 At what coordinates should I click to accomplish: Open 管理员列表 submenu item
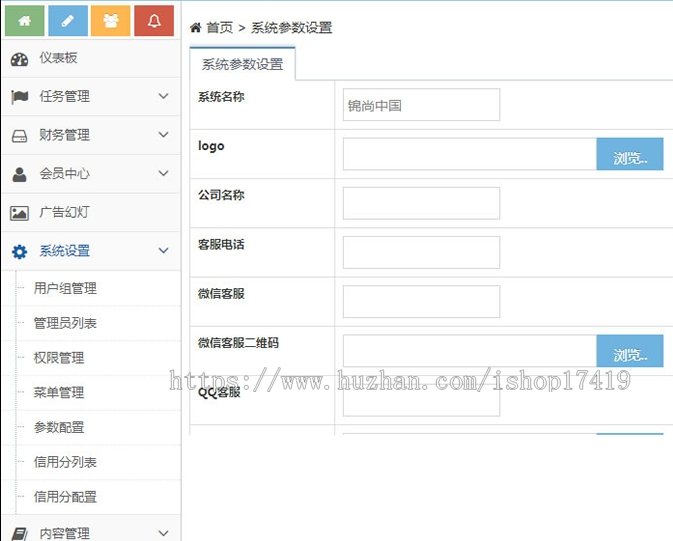65,323
